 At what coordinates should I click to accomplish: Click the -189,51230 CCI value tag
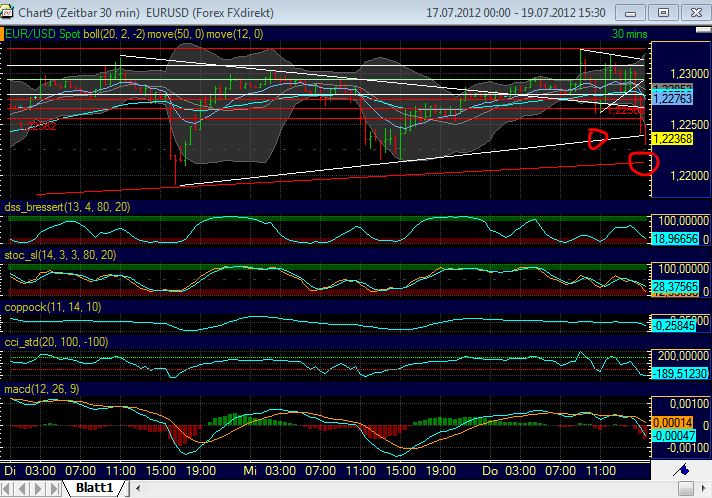[x=680, y=374]
